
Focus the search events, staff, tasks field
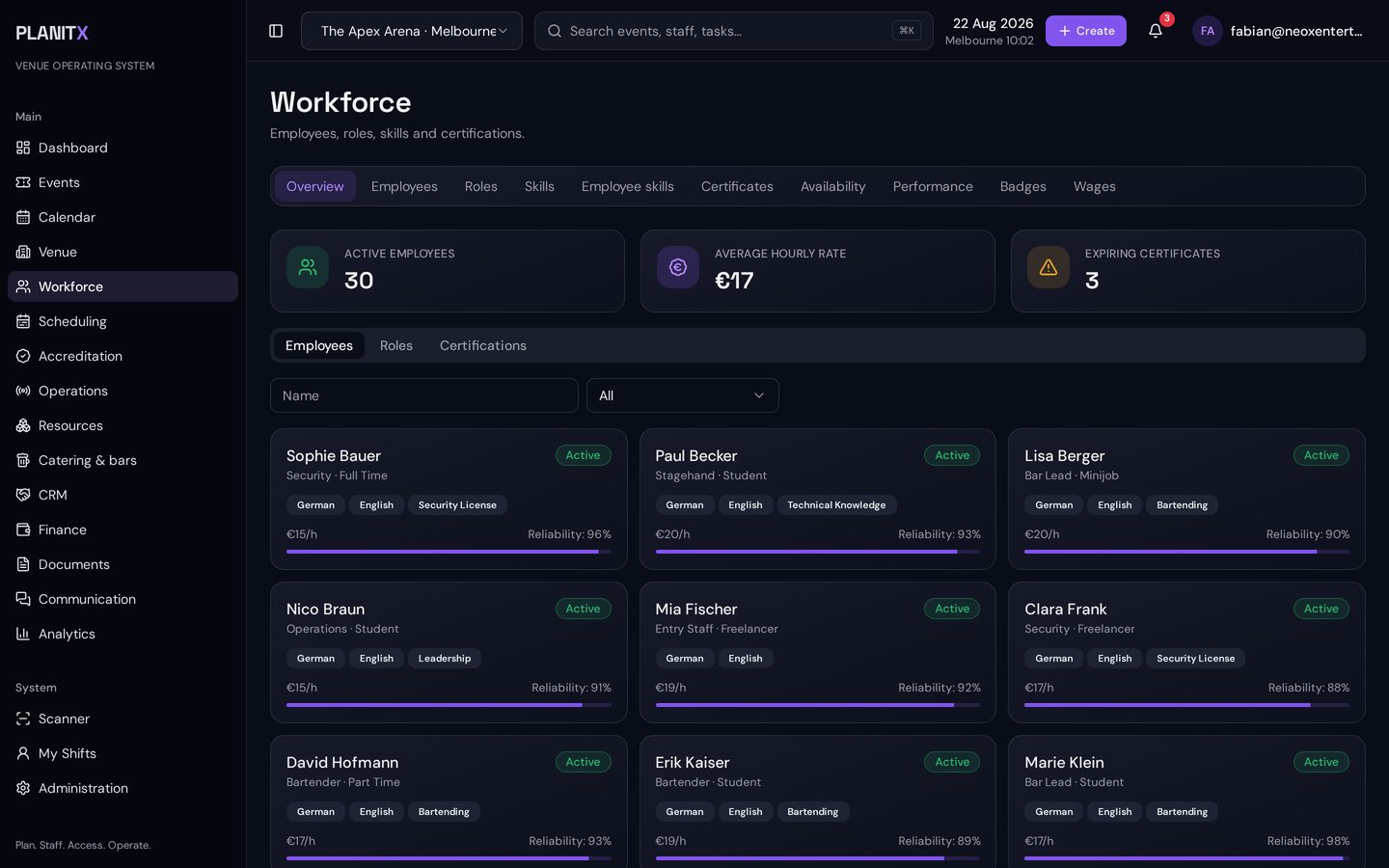pos(733,31)
